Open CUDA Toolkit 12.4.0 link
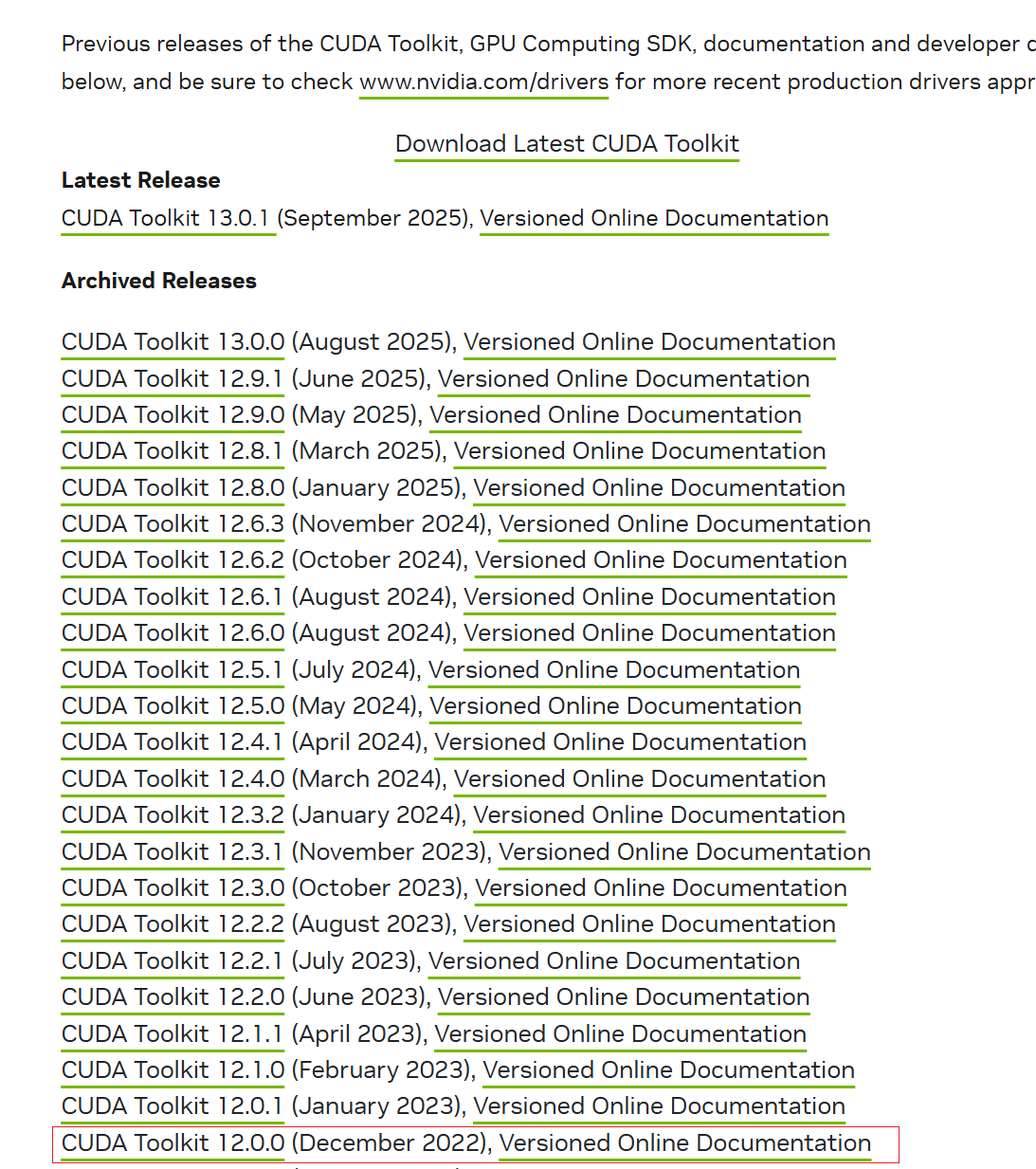1036x1169 pixels. click(173, 779)
